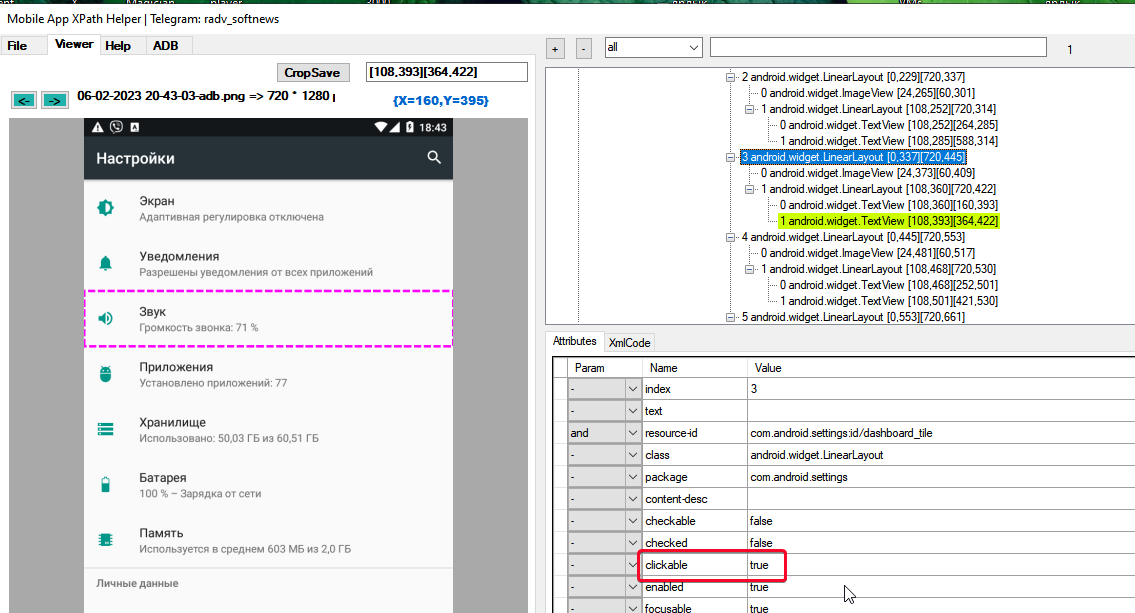Switch to the Viewer tab

(x=74, y=44)
